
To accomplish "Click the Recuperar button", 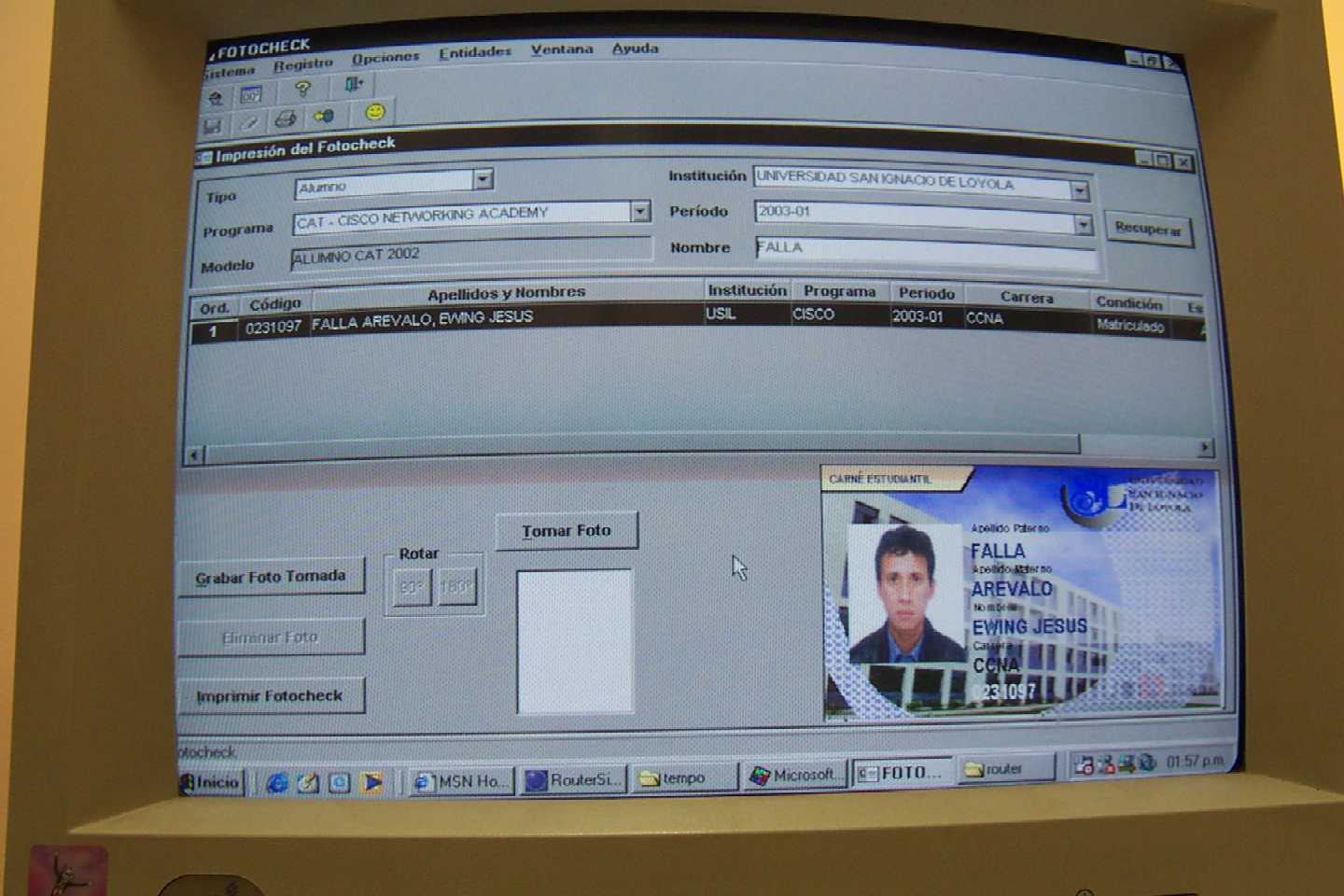I will pyautogui.click(x=1149, y=230).
